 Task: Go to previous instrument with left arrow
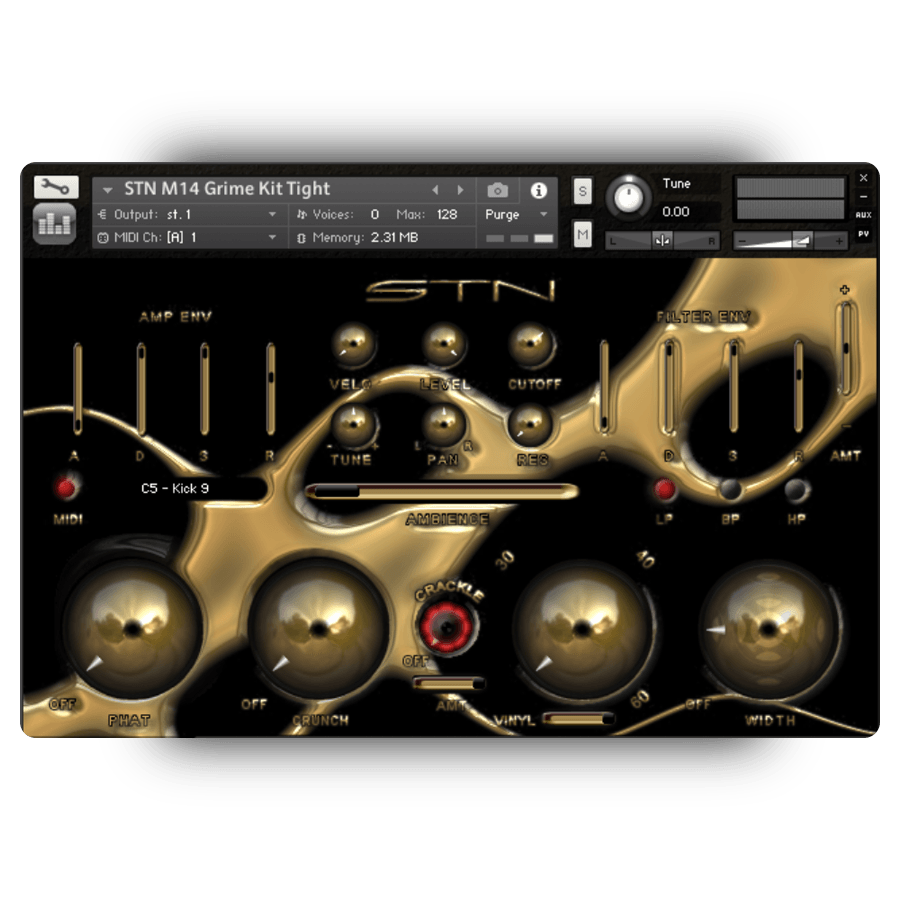(x=435, y=190)
